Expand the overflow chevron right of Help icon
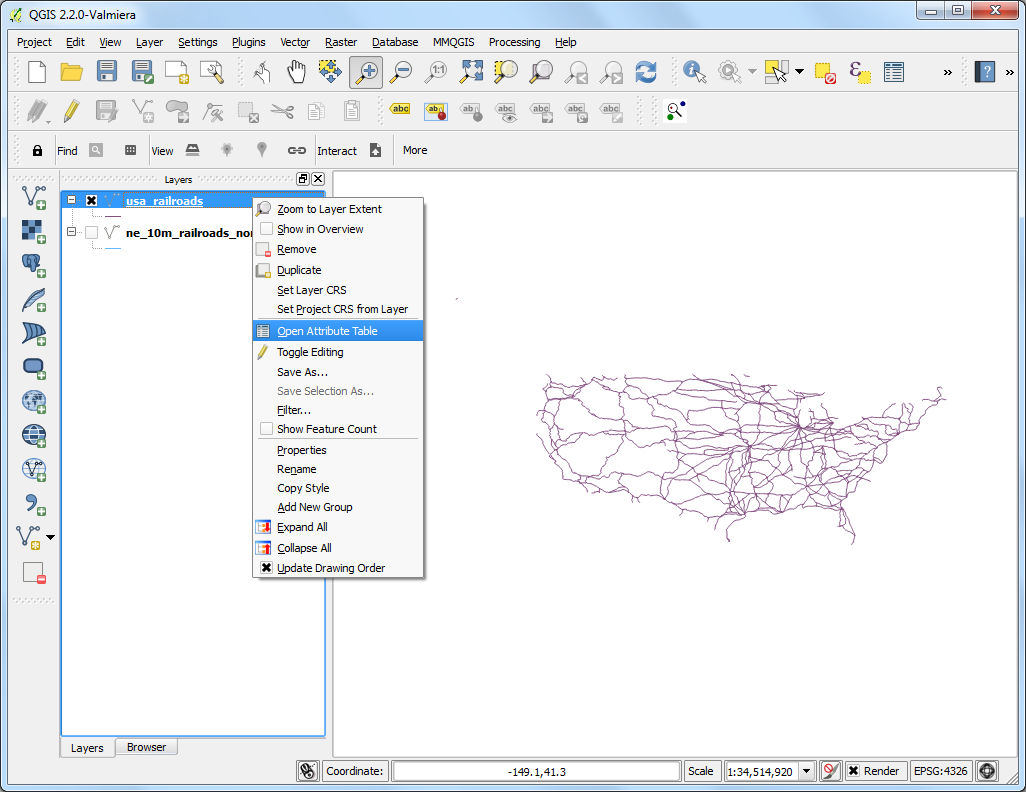 [1010, 73]
